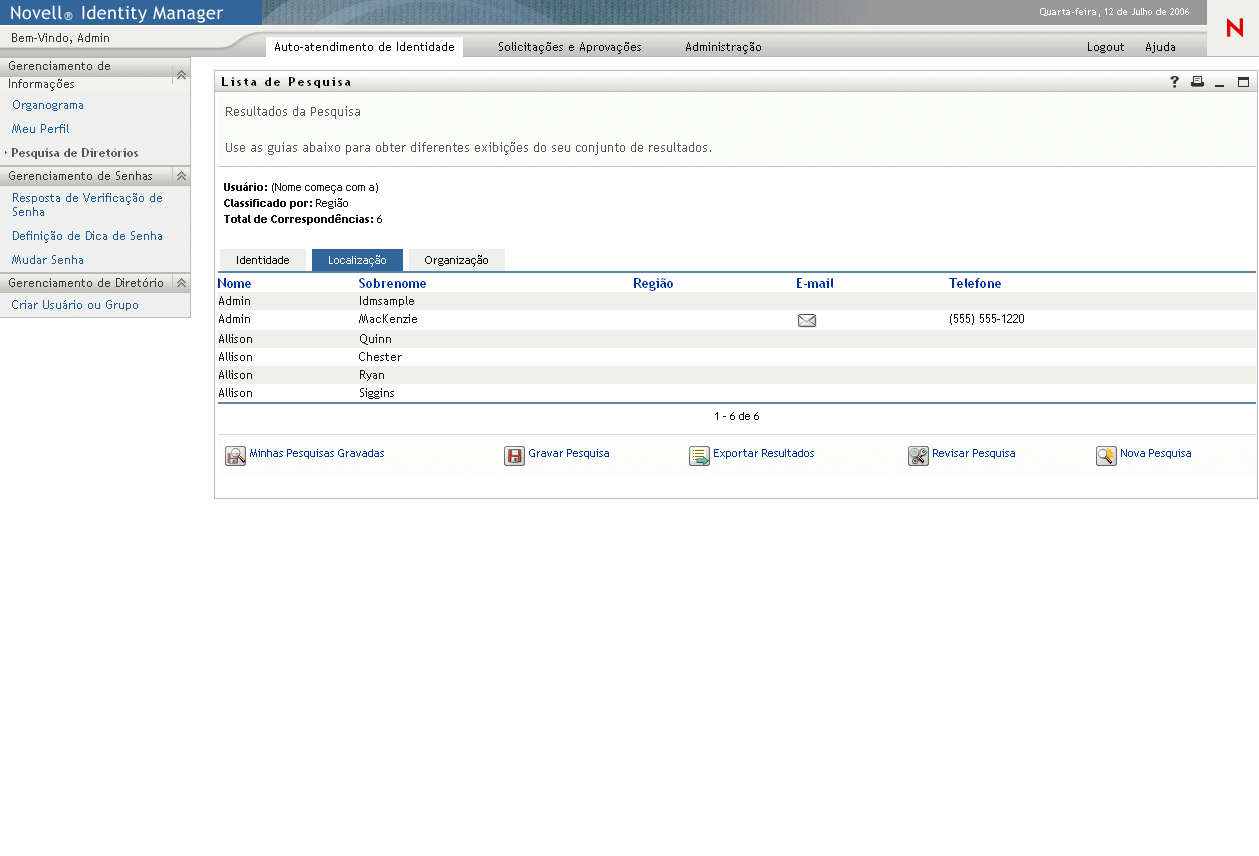1259x856 pixels.
Task: Click Bem-Vindo, Admin greeting text
Action: [60, 38]
